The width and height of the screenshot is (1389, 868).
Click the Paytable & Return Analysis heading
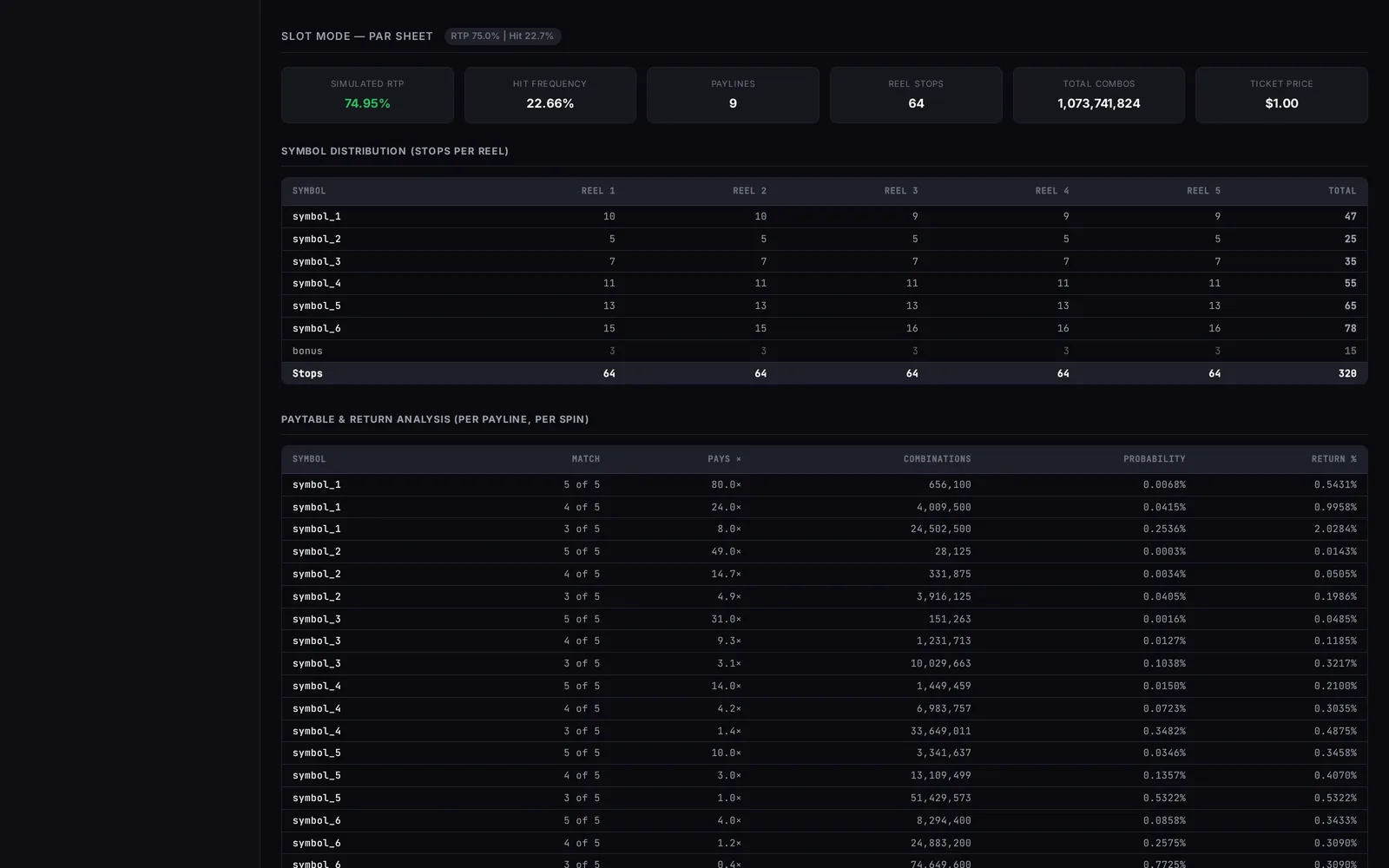pos(435,419)
